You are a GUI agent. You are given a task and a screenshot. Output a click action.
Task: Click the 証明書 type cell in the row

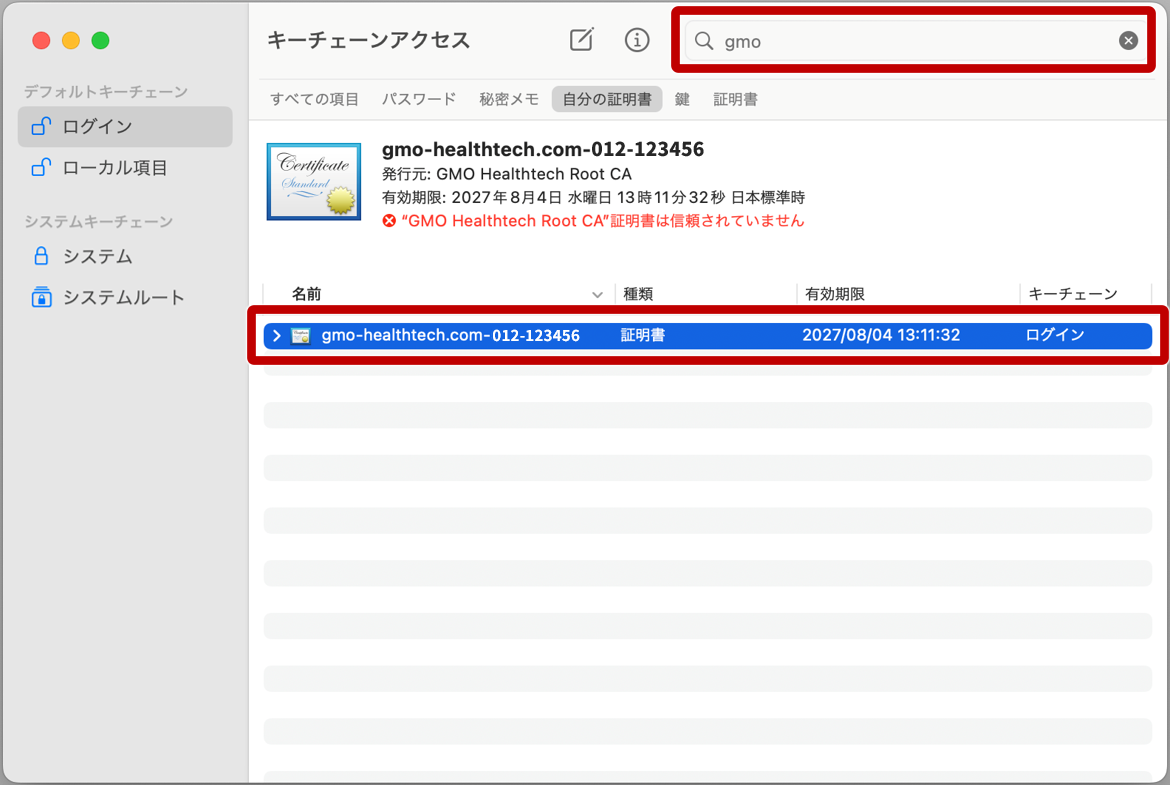(642, 336)
